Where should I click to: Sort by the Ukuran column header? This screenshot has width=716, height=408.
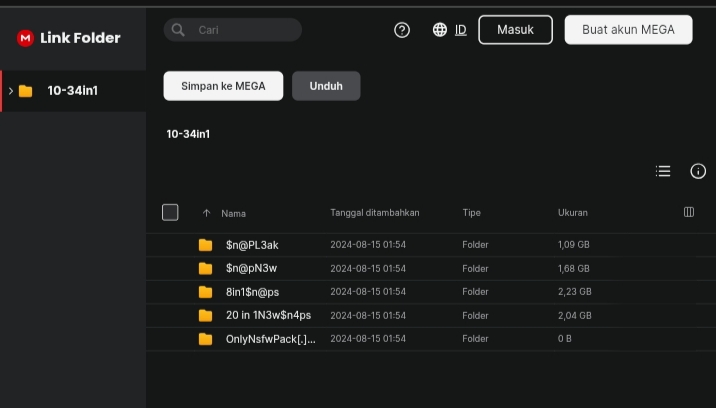[x=573, y=213]
